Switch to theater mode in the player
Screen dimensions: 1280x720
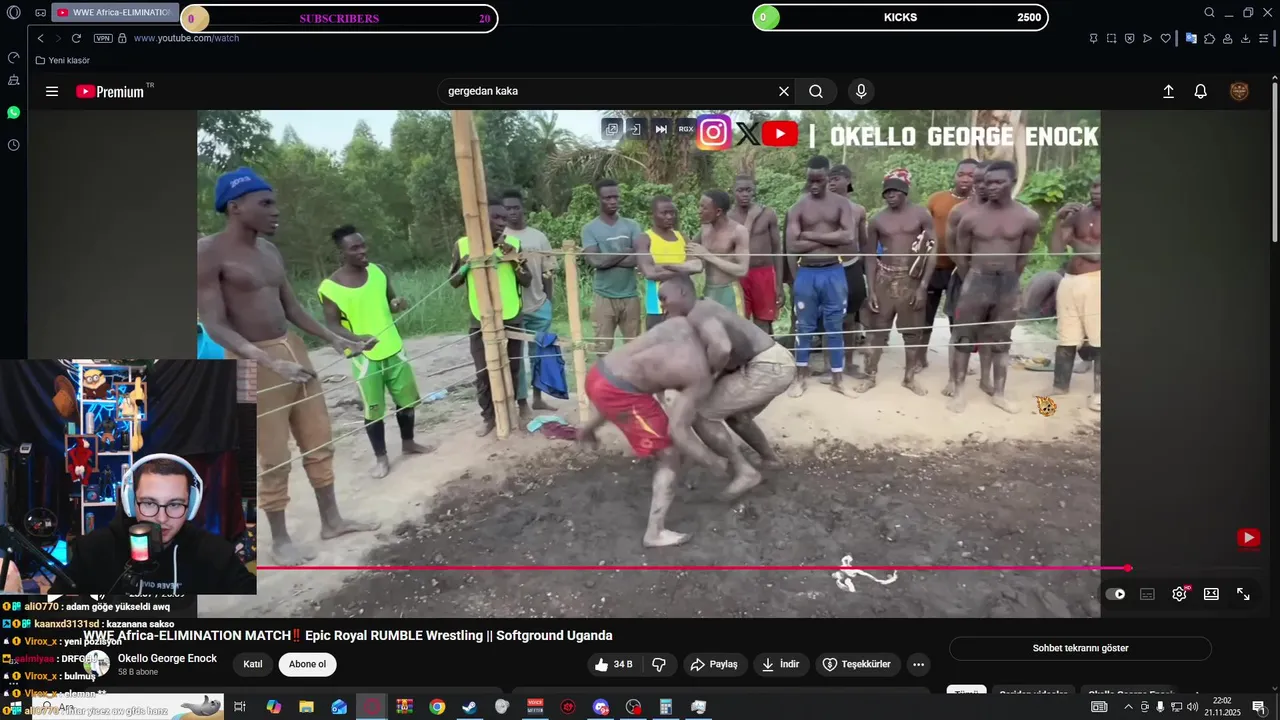1211,594
